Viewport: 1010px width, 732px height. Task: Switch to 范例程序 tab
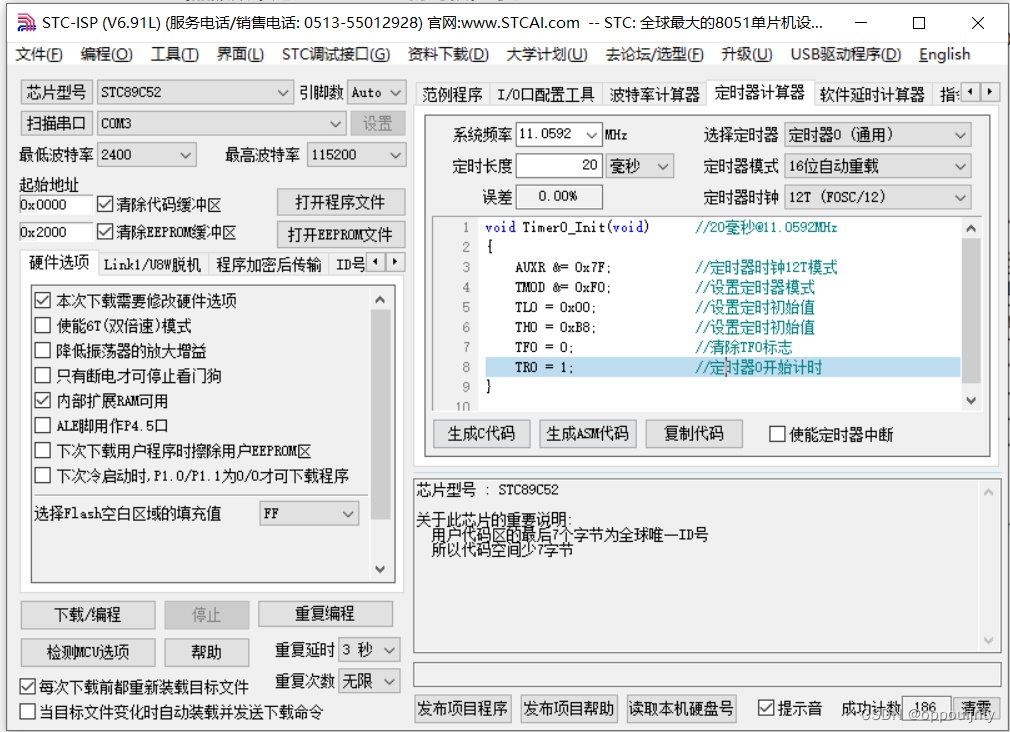coord(452,95)
